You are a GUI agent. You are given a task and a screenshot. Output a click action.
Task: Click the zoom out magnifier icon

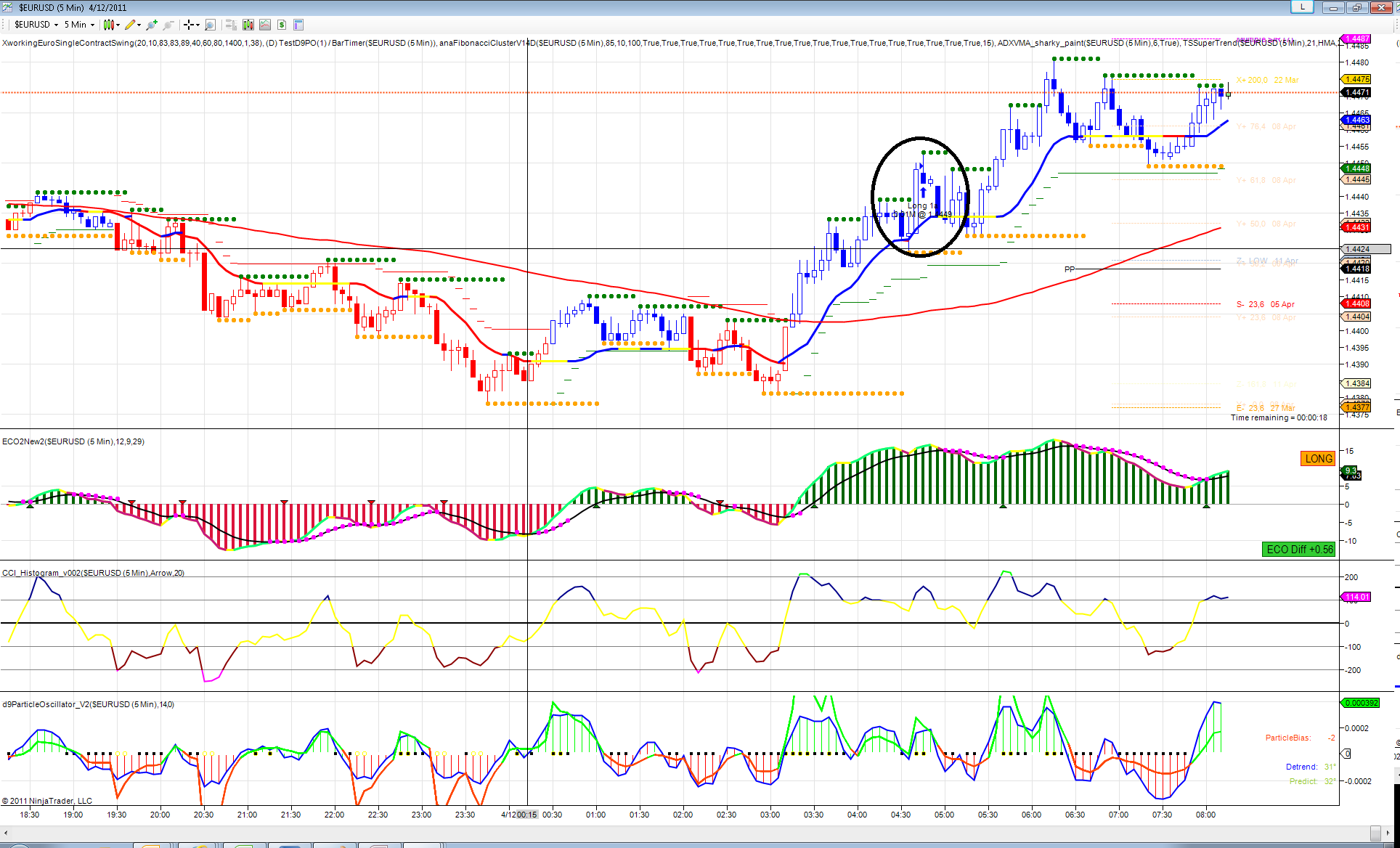[x=168, y=25]
